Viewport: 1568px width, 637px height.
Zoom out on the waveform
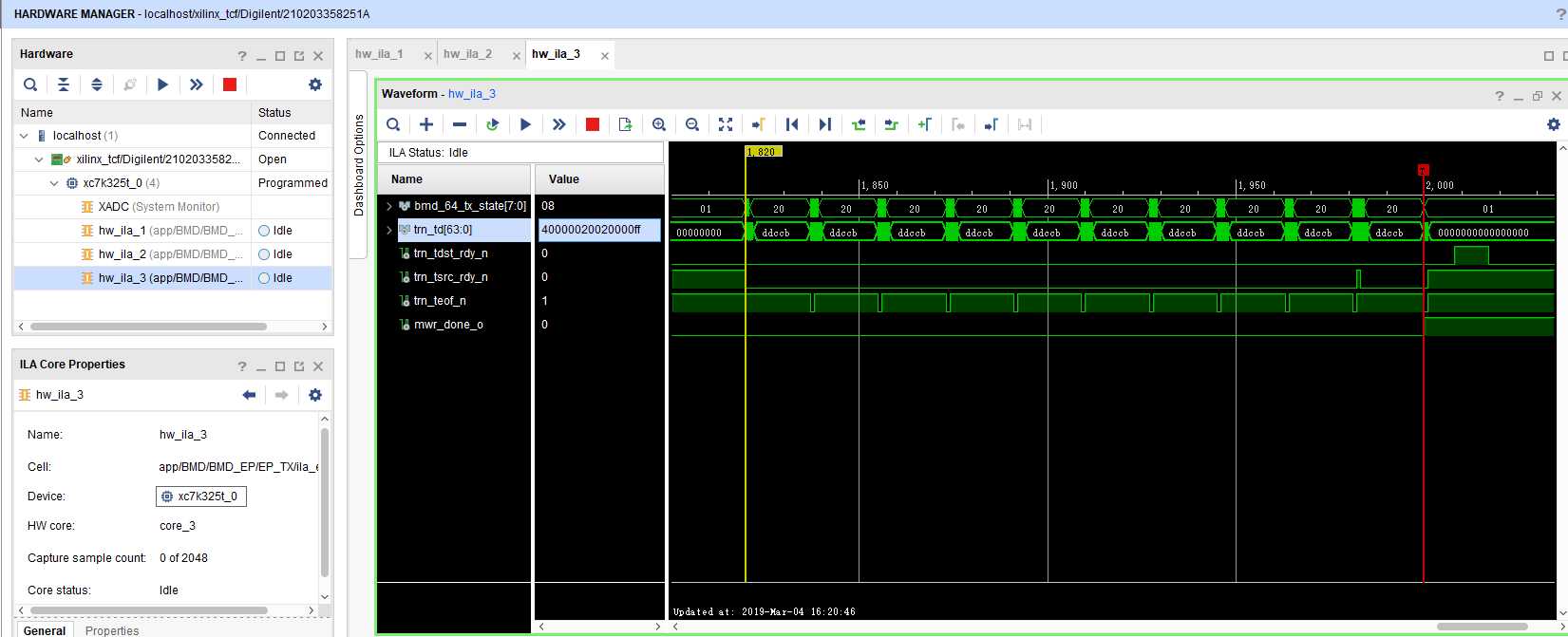point(692,124)
